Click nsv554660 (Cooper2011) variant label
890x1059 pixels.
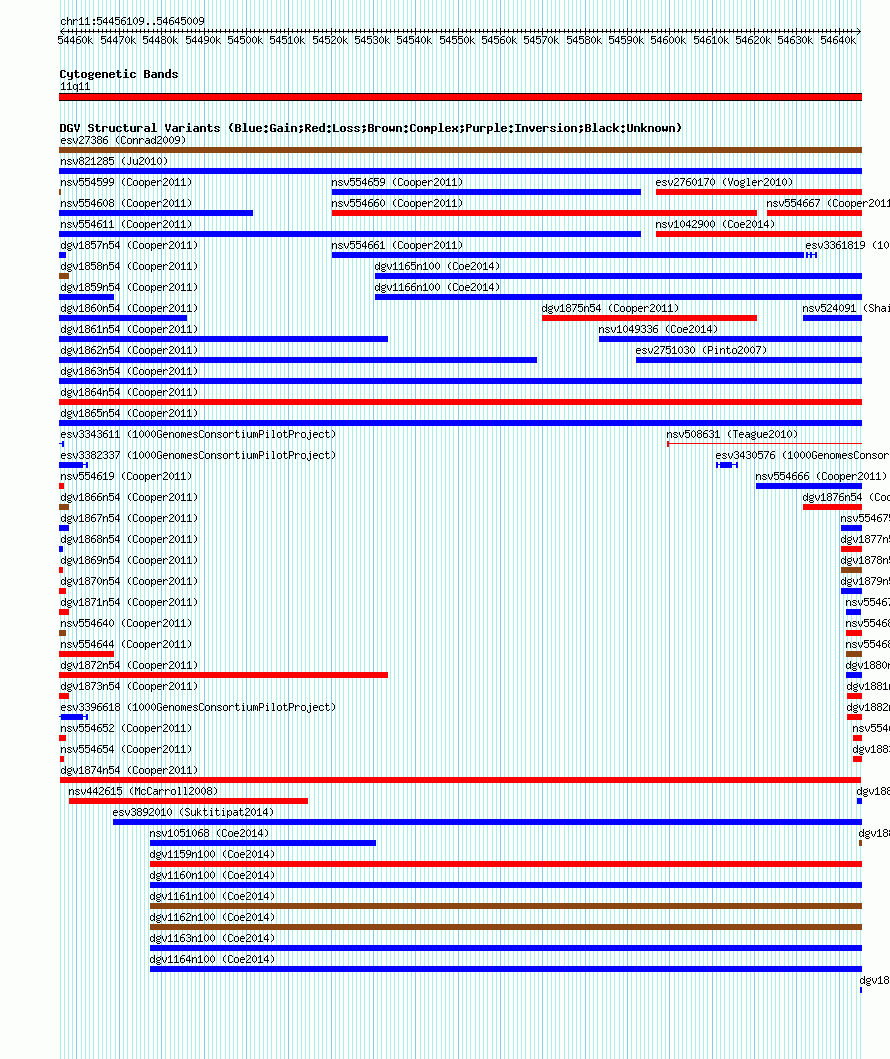397,203
